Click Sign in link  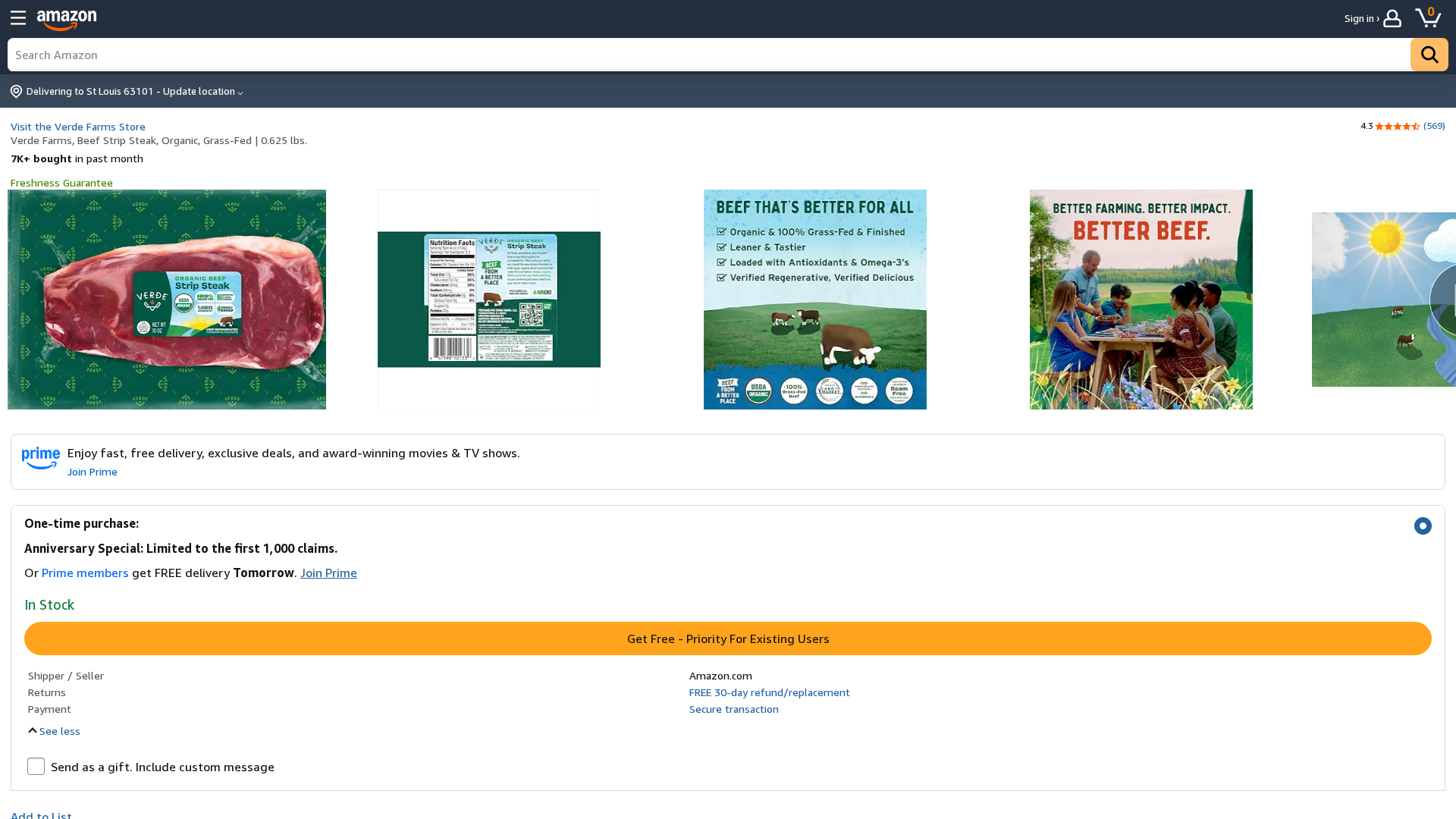coord(1362,18)
